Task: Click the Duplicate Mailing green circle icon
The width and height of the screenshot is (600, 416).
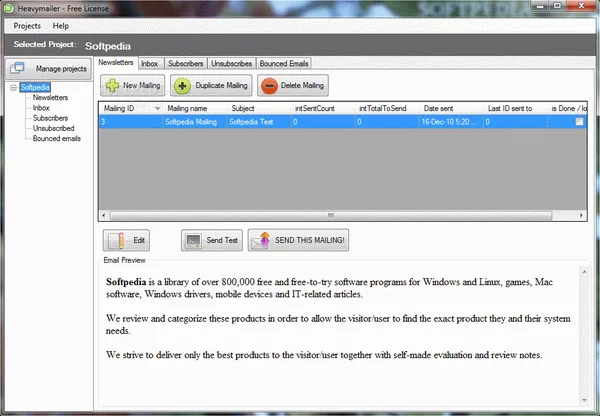Action: pyautogui.click(x=182, y=86)
